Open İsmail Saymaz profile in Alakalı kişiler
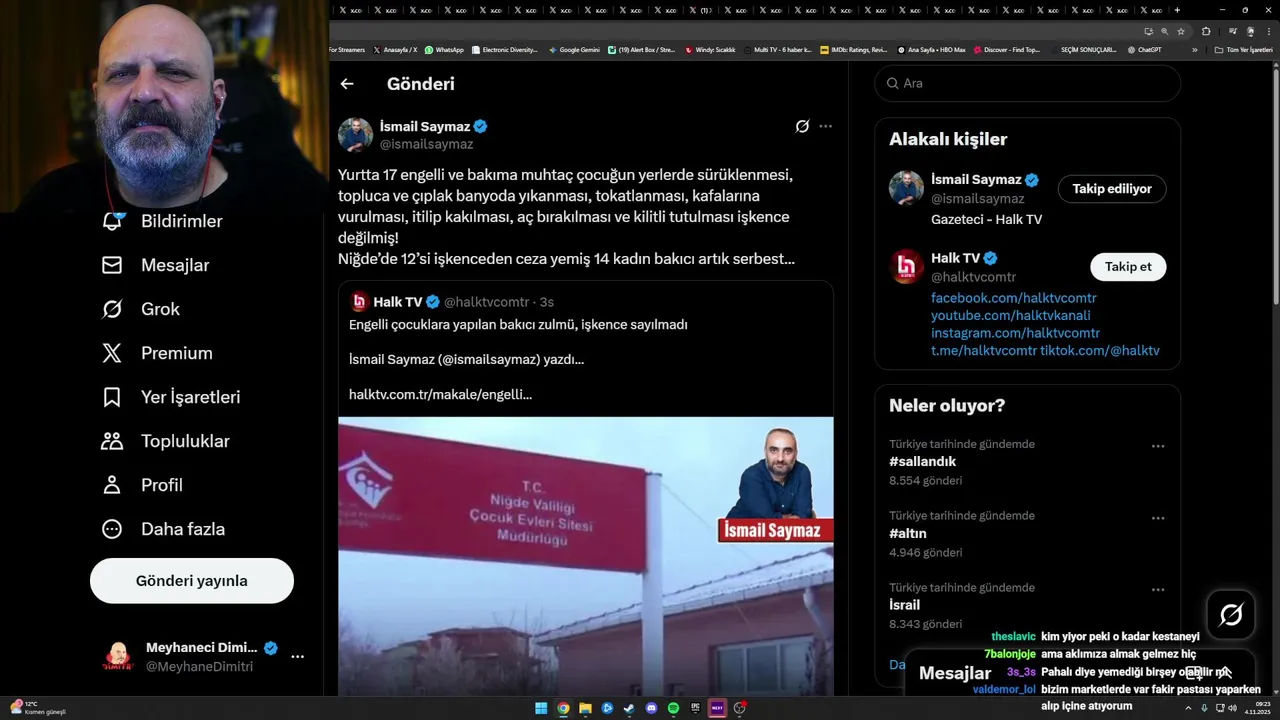The width and height of the screenshot is (1280, 720). click(x=976, y=180)
